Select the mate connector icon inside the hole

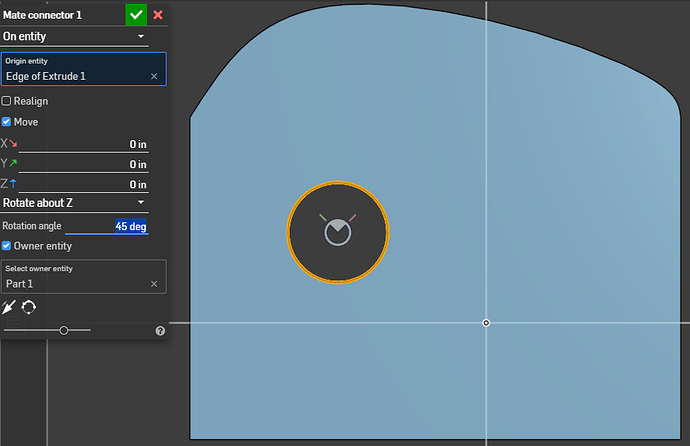338,230
